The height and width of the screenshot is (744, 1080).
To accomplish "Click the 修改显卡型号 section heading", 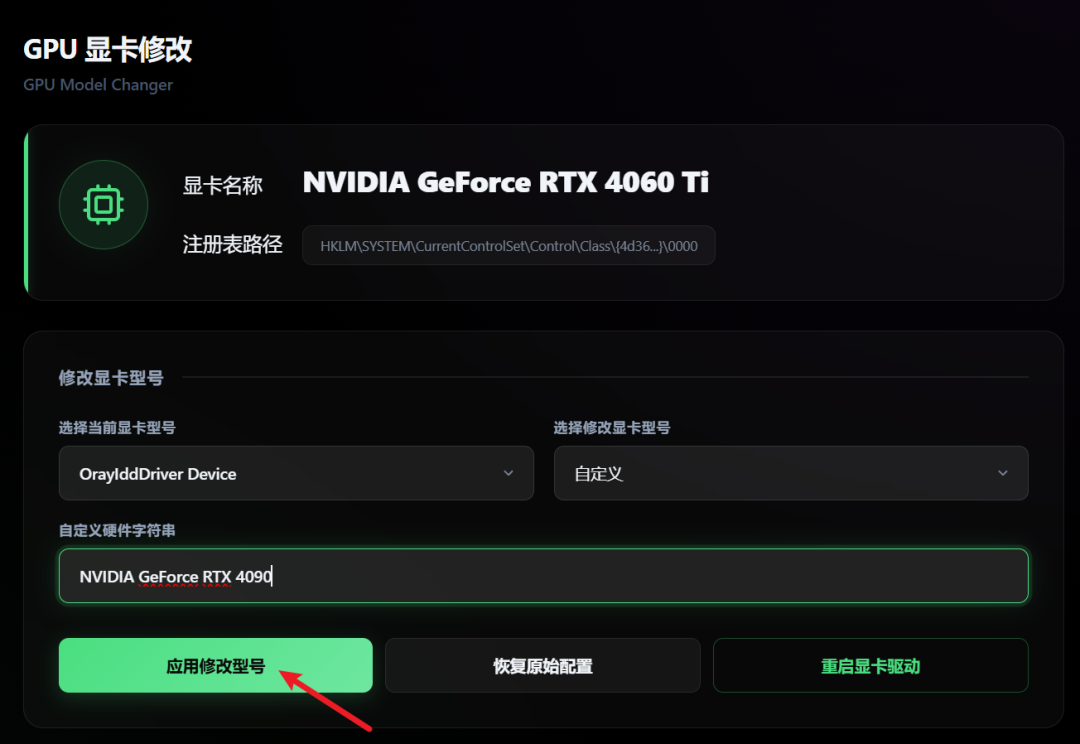I will point(111,378).
